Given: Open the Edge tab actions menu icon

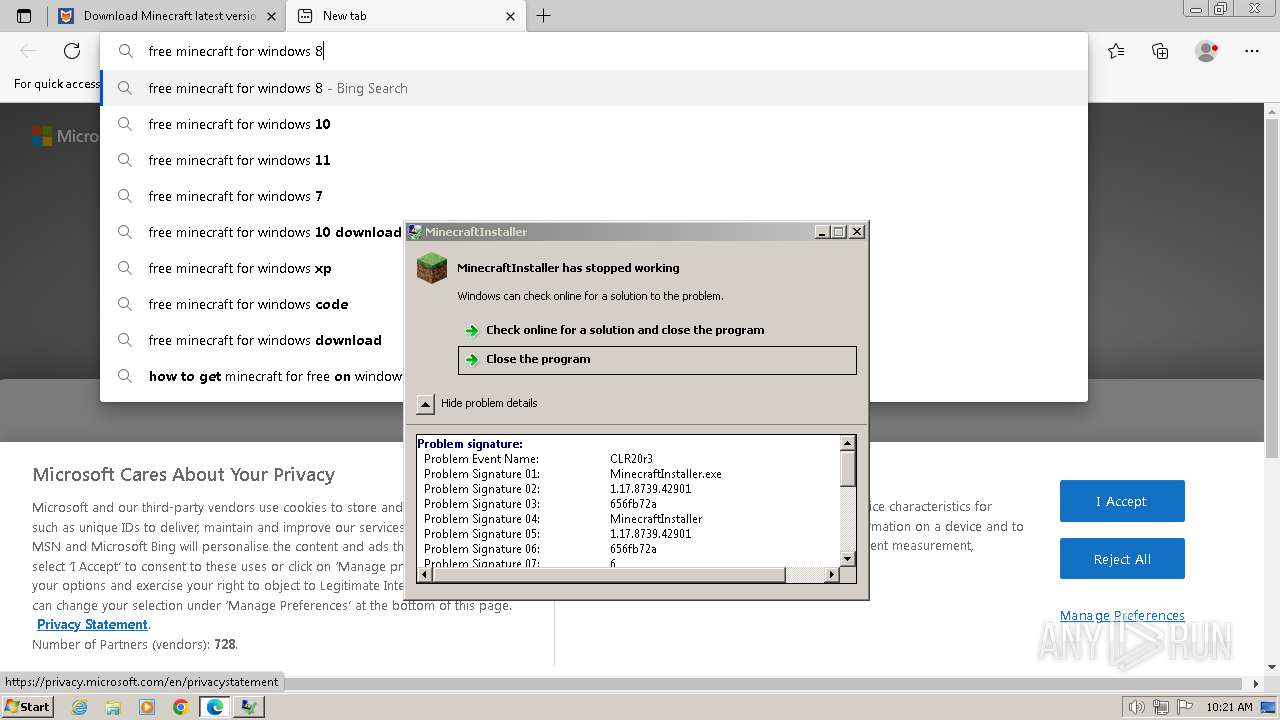Looking at the screenshot, I should pos(24,16).
